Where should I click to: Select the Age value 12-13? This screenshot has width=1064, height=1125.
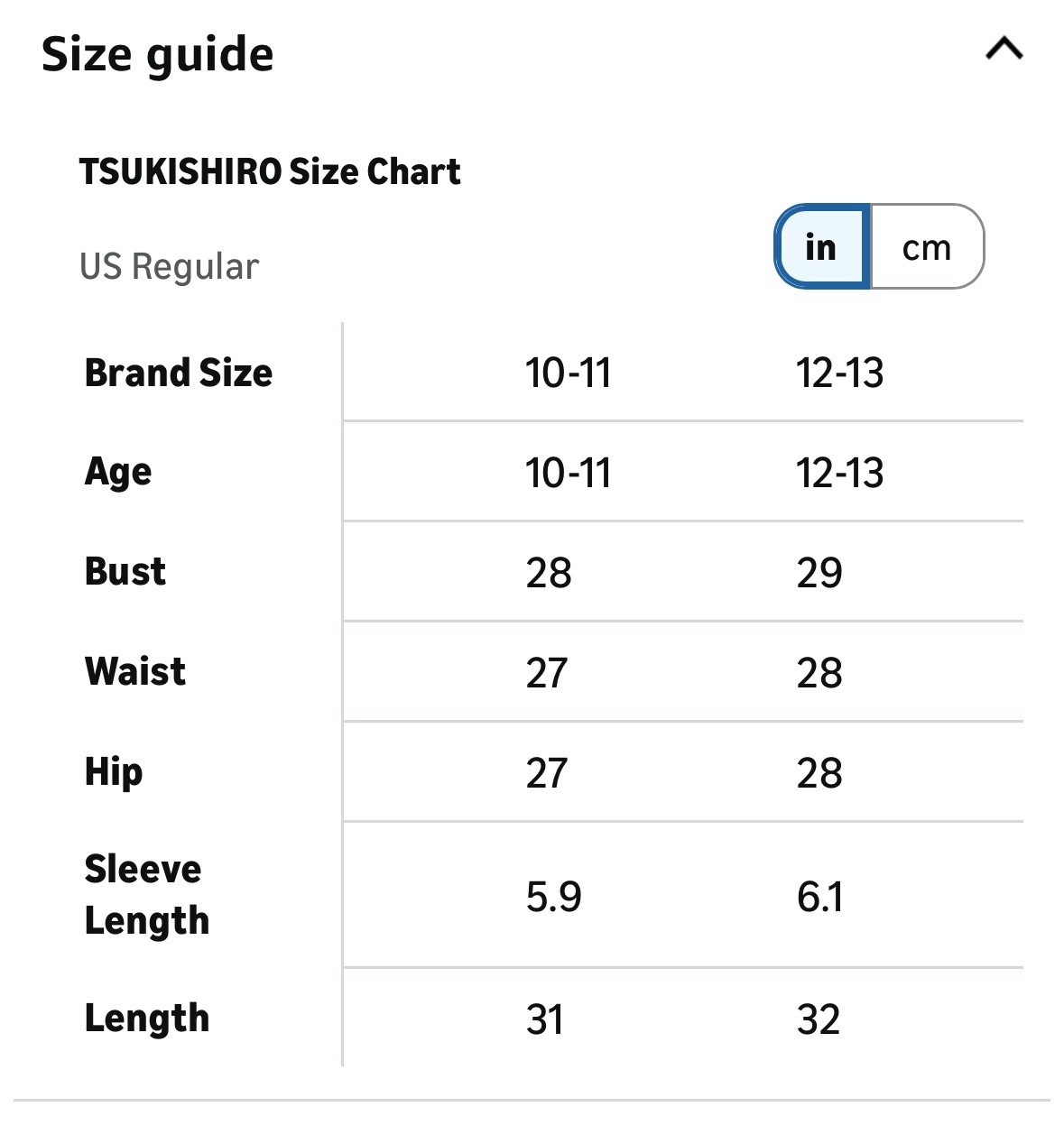tap(839, 473)
